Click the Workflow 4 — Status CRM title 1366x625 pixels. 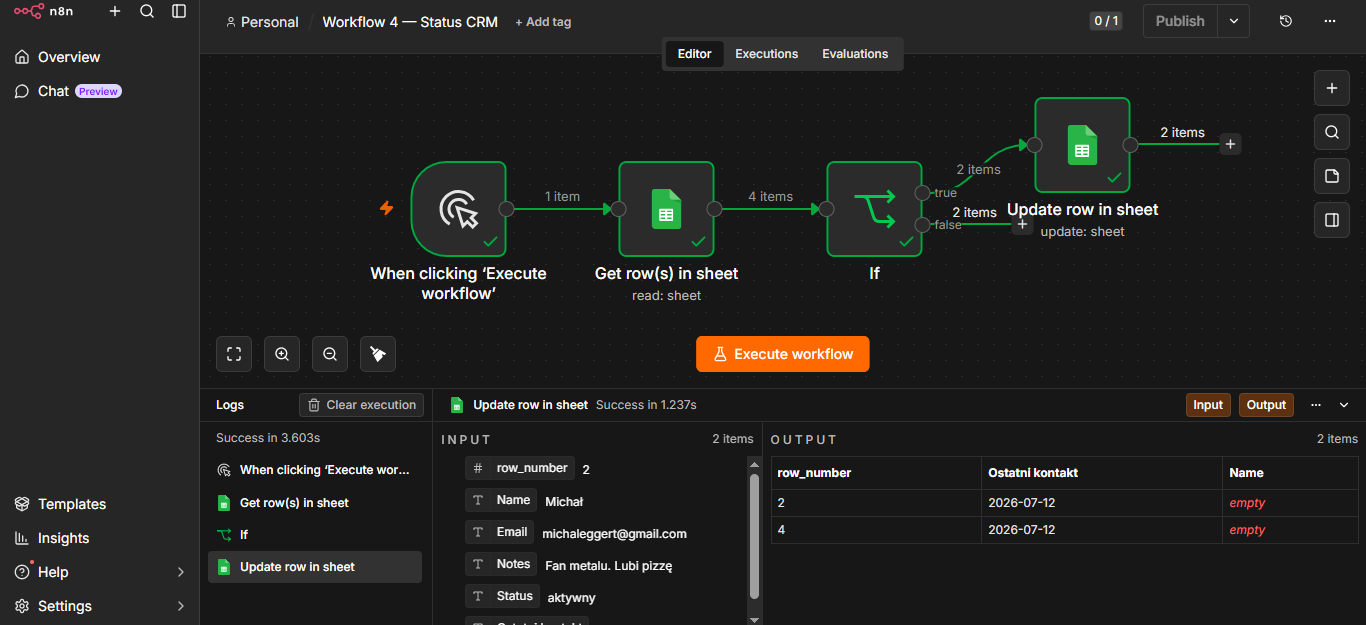[410, 22]
